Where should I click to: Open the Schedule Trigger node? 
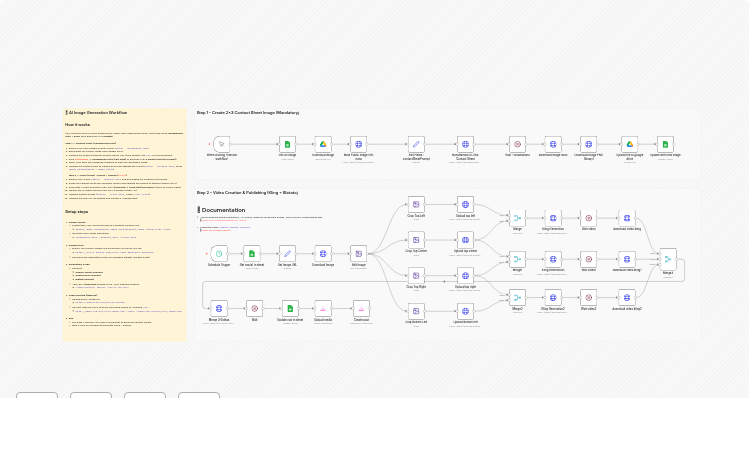pos(219,254)
